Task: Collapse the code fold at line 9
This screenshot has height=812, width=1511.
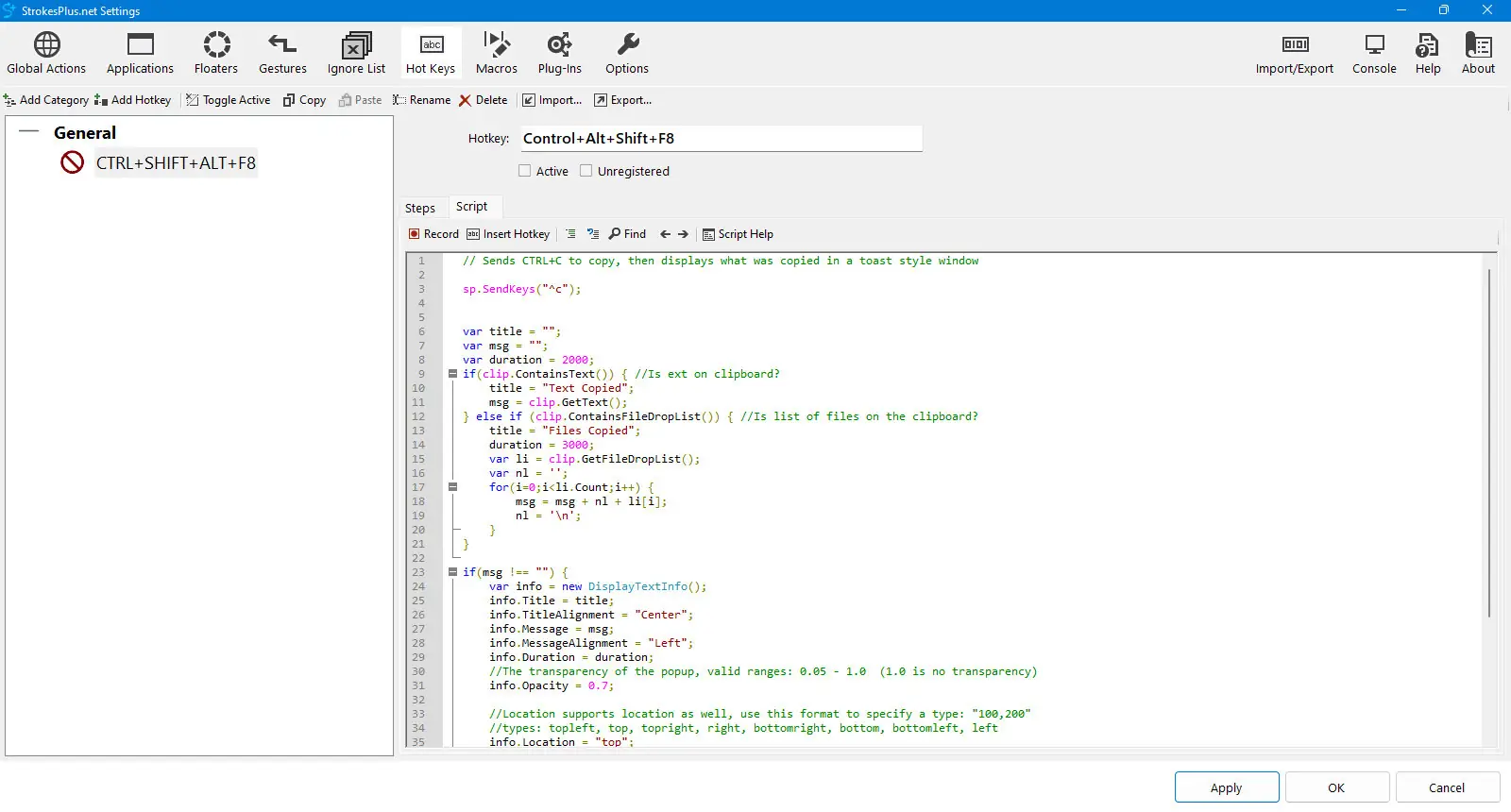Action: [452, 374]
